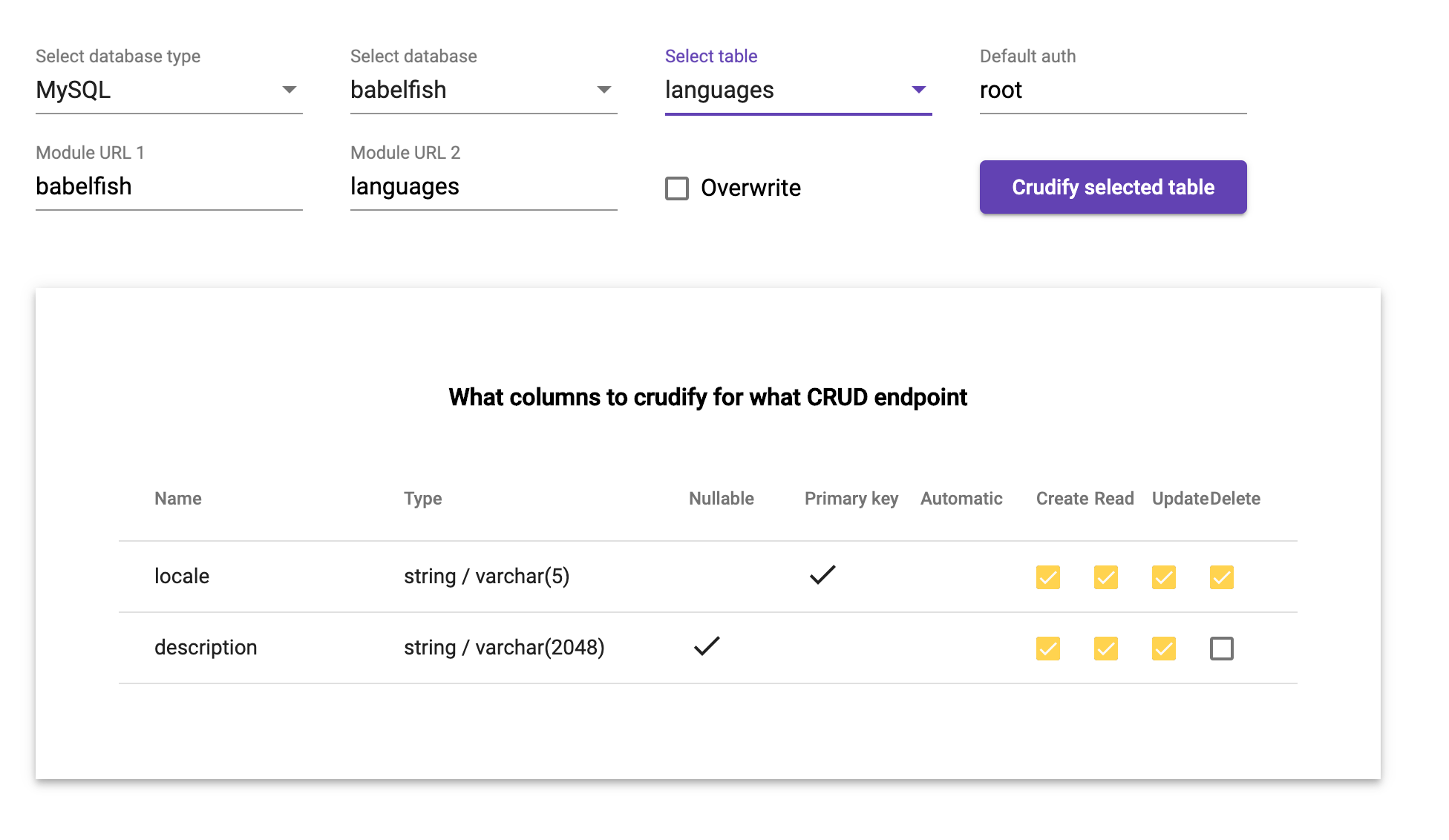Image resolution: width=1449 pixels, height=840 pixels.
Task: Click the Default auth root field
Action: (1112, 90)
